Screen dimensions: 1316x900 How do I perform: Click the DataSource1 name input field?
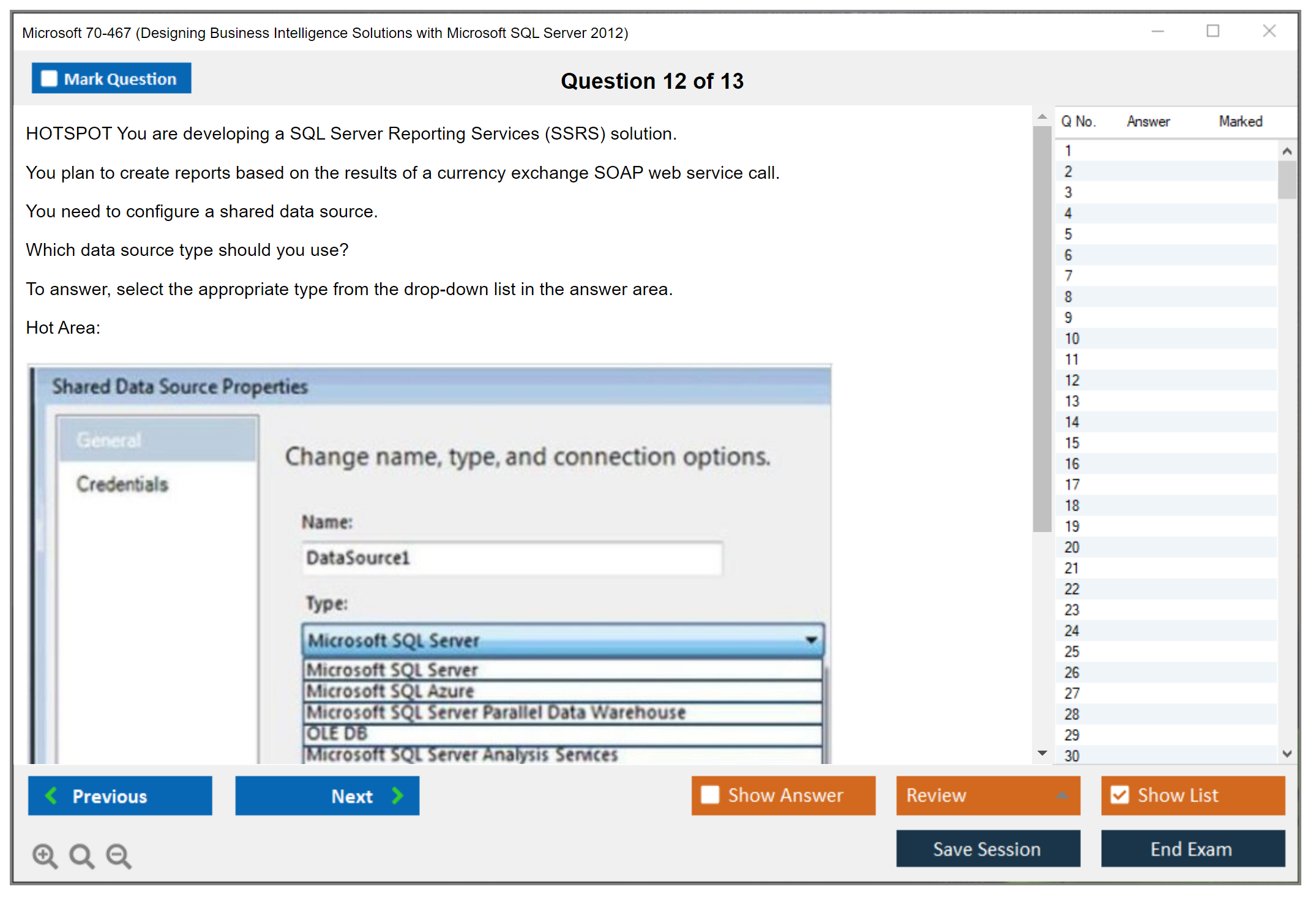512,558
